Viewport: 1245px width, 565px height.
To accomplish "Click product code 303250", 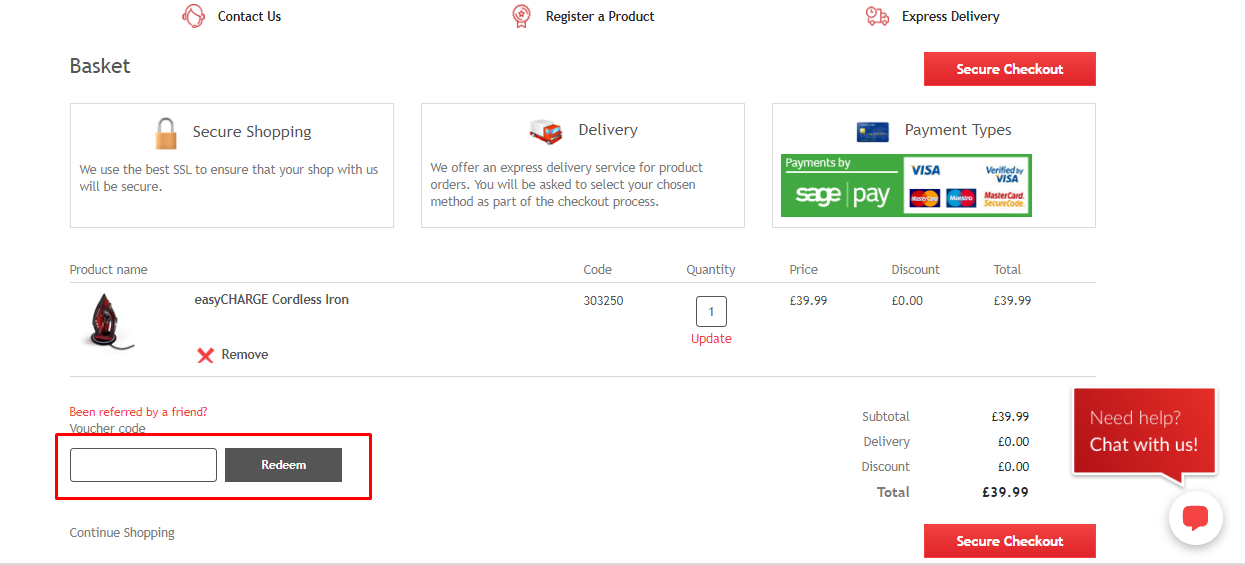I will 603,300.
